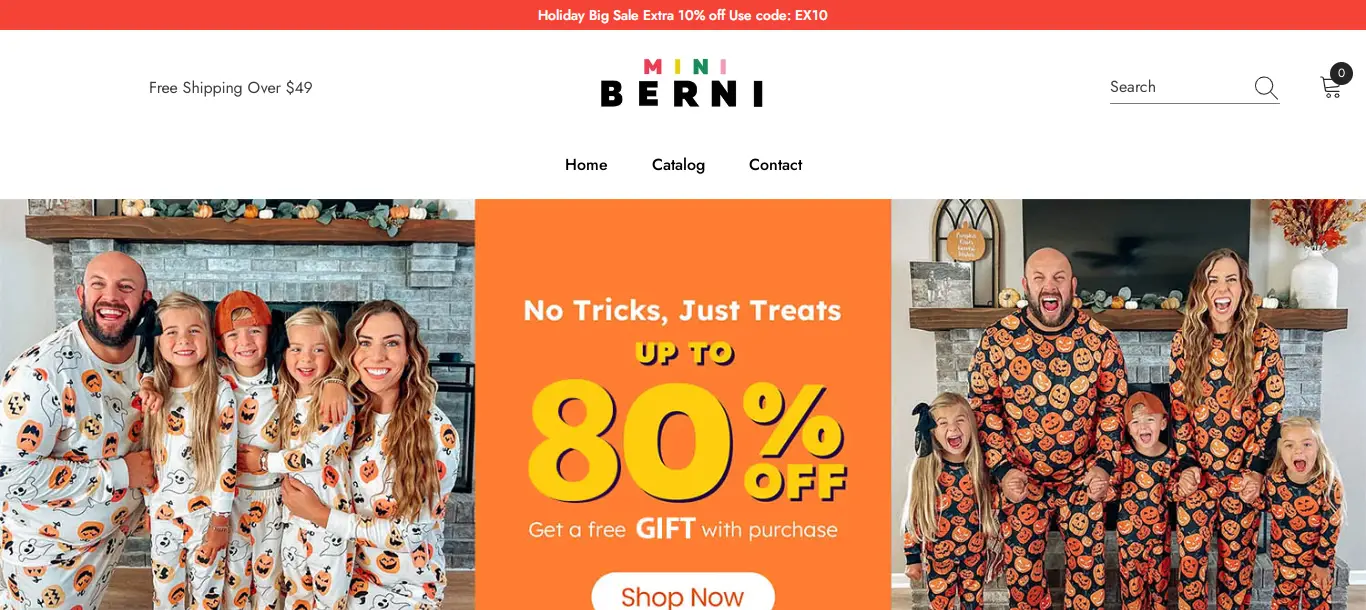The height and width of the screenshot is (610, 1366).
Task: Click the Holiday Big Sale announcement bar
Action: point(683,15)
